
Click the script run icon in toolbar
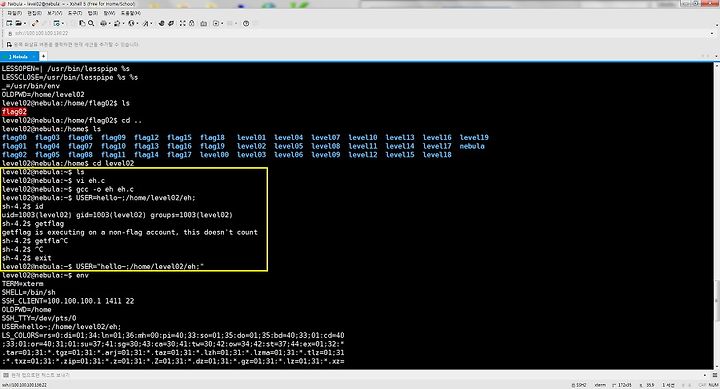[216, 23]
